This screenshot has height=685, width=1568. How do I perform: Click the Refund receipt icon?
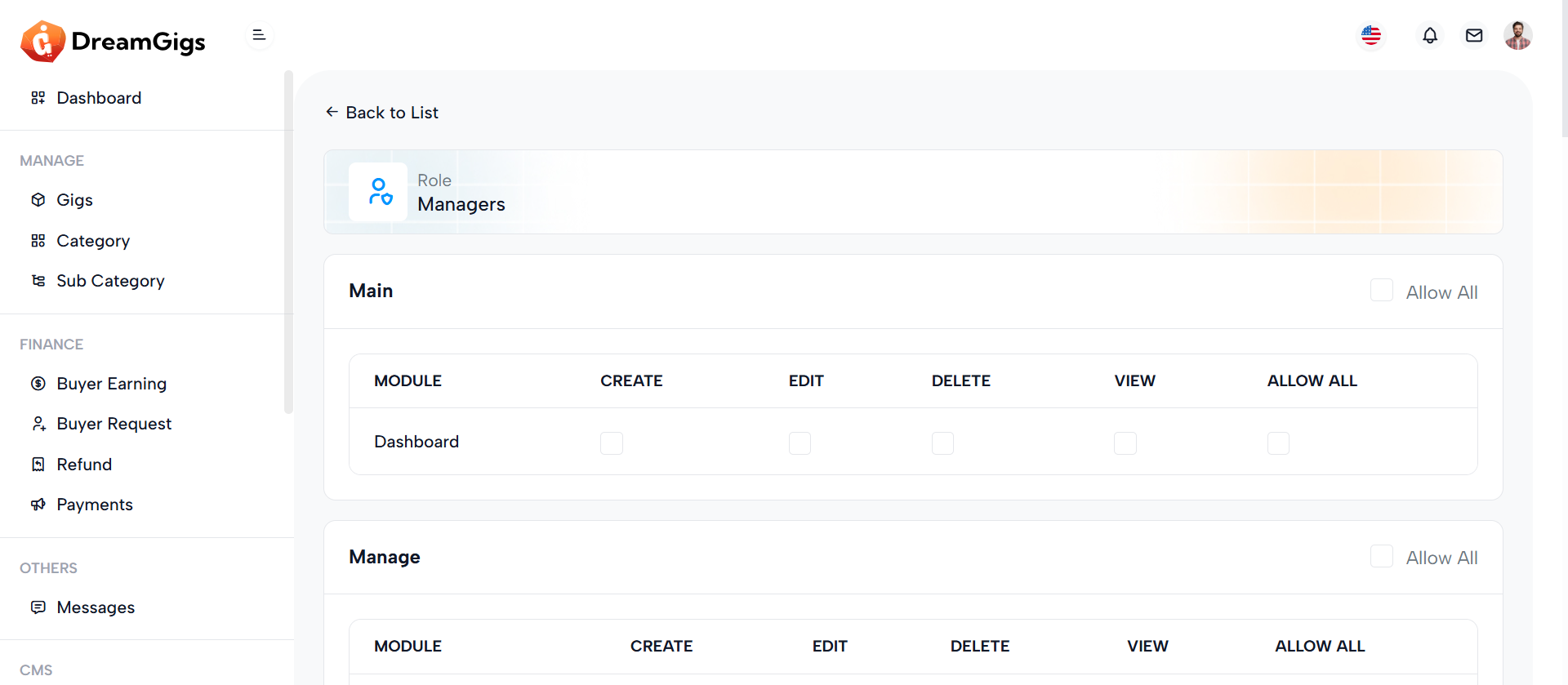38,465
